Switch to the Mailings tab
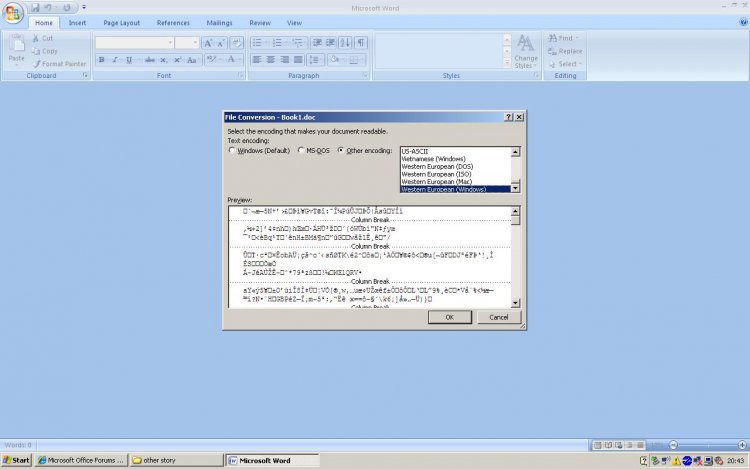750x469 pixels. coord(220,23)
